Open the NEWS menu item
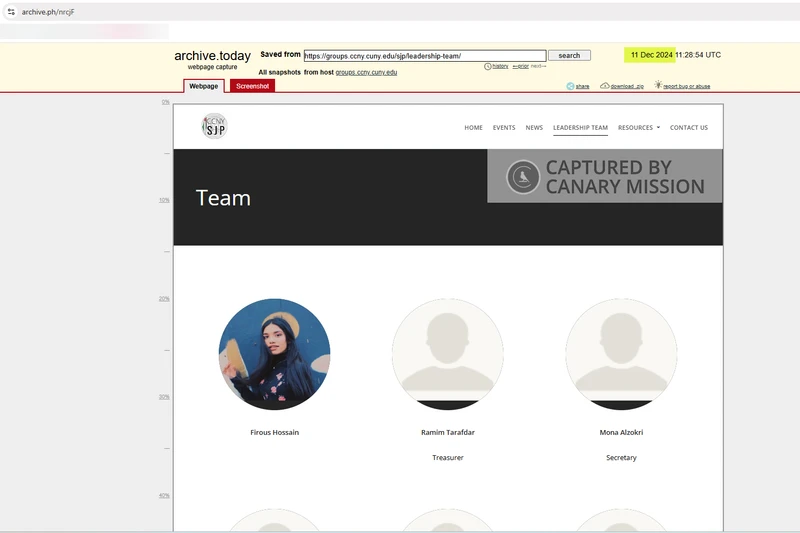Viewport: 800px width, 533px height. (534, 128)
